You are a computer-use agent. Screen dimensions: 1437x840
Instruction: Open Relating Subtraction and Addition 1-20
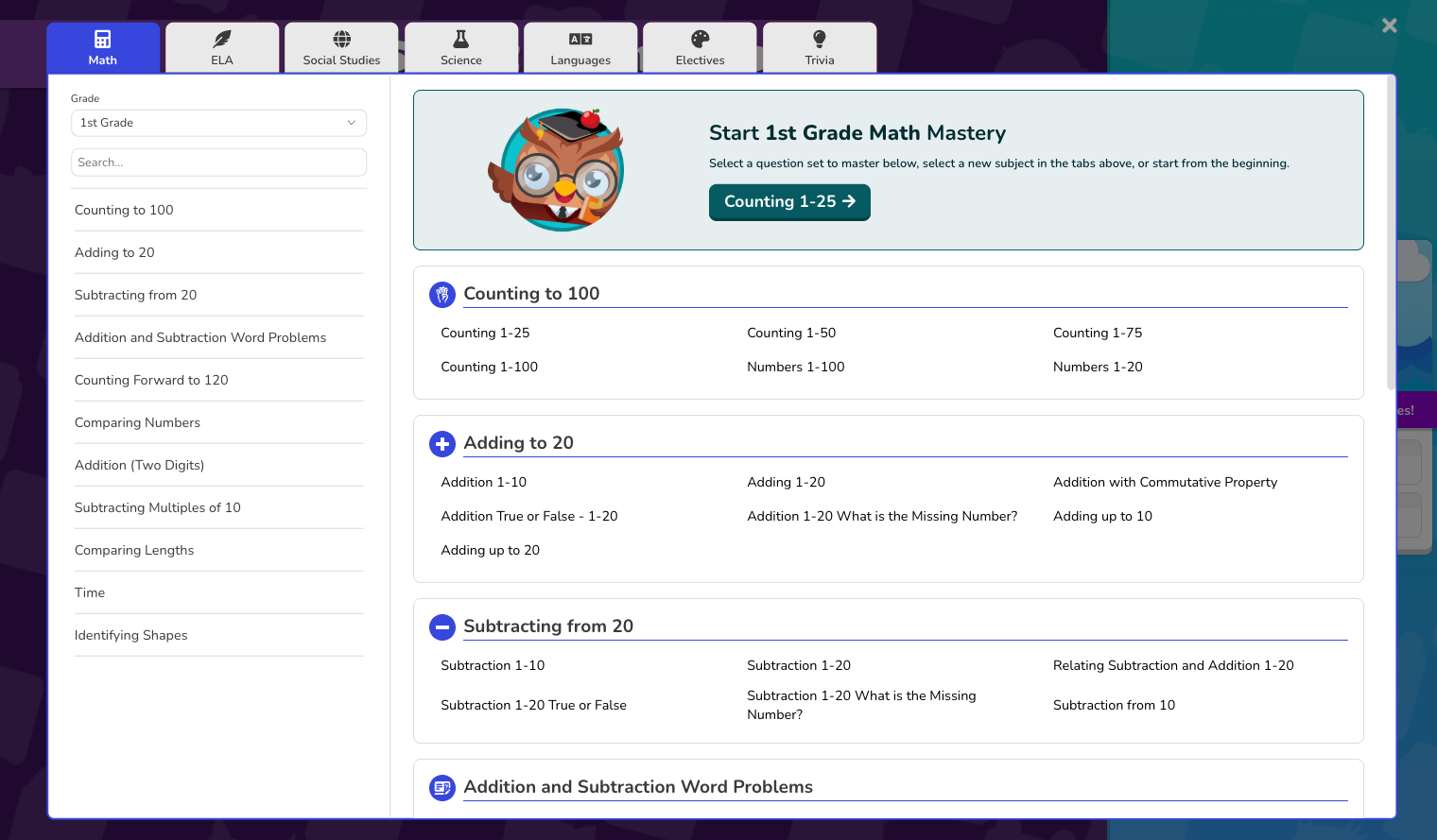click(1173, 665)
